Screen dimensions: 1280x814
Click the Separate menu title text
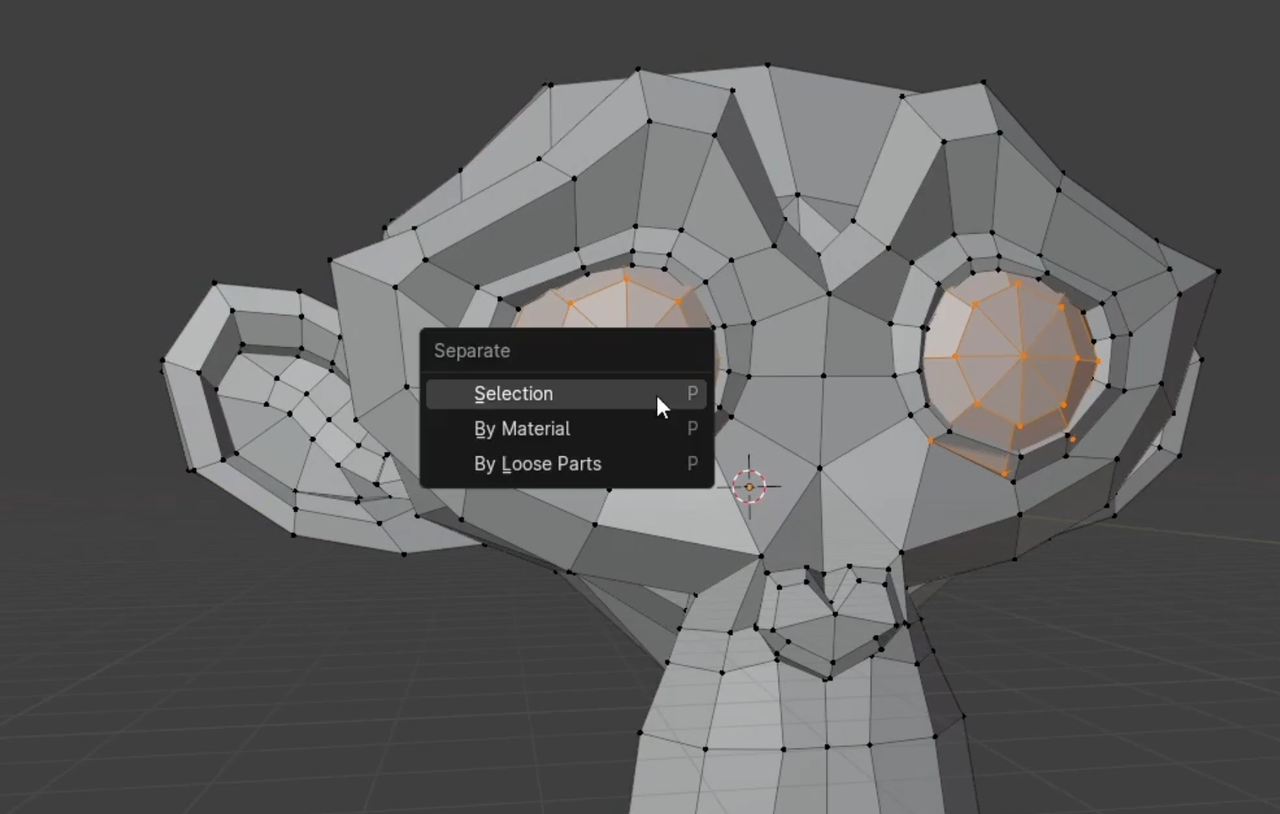tap(472, 351)
